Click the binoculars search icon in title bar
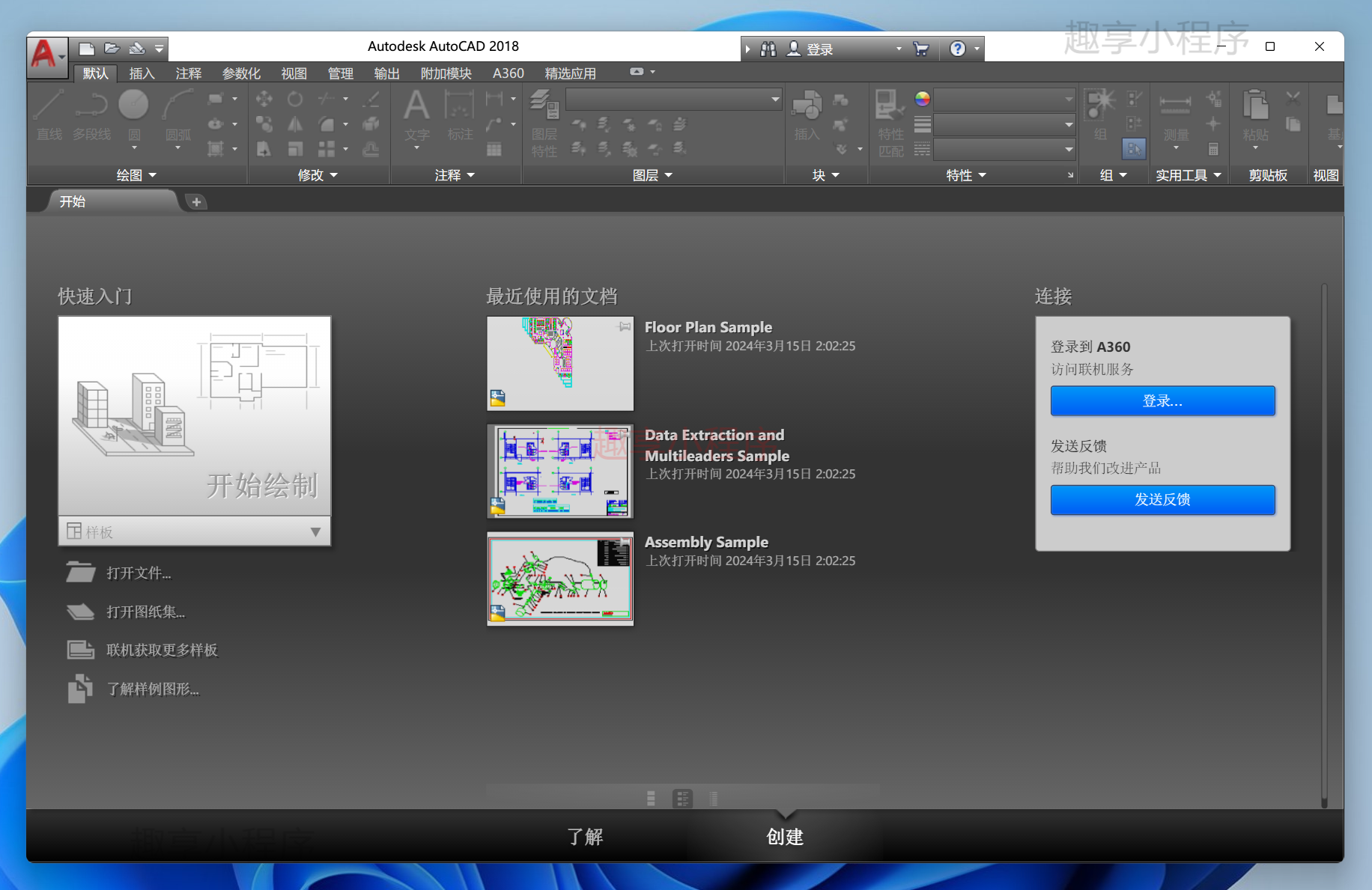The height and width of the screenshot is (890, 1372). point(768,49)
